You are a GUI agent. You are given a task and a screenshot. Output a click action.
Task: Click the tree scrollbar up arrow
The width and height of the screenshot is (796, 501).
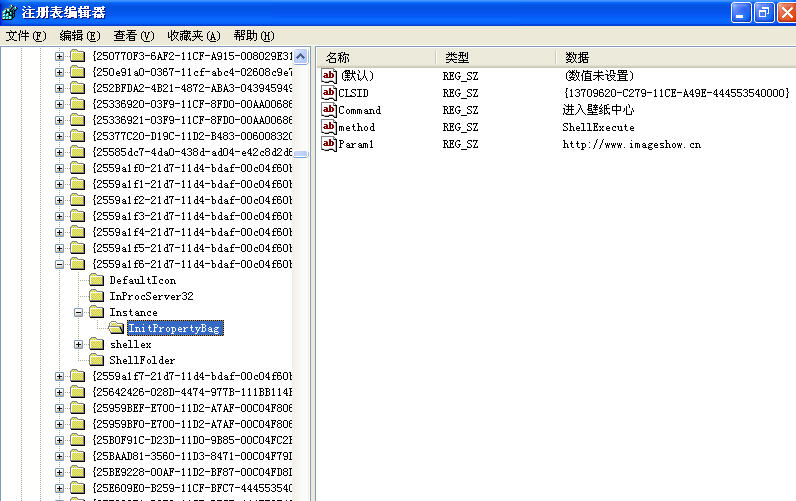click(301, 56)
